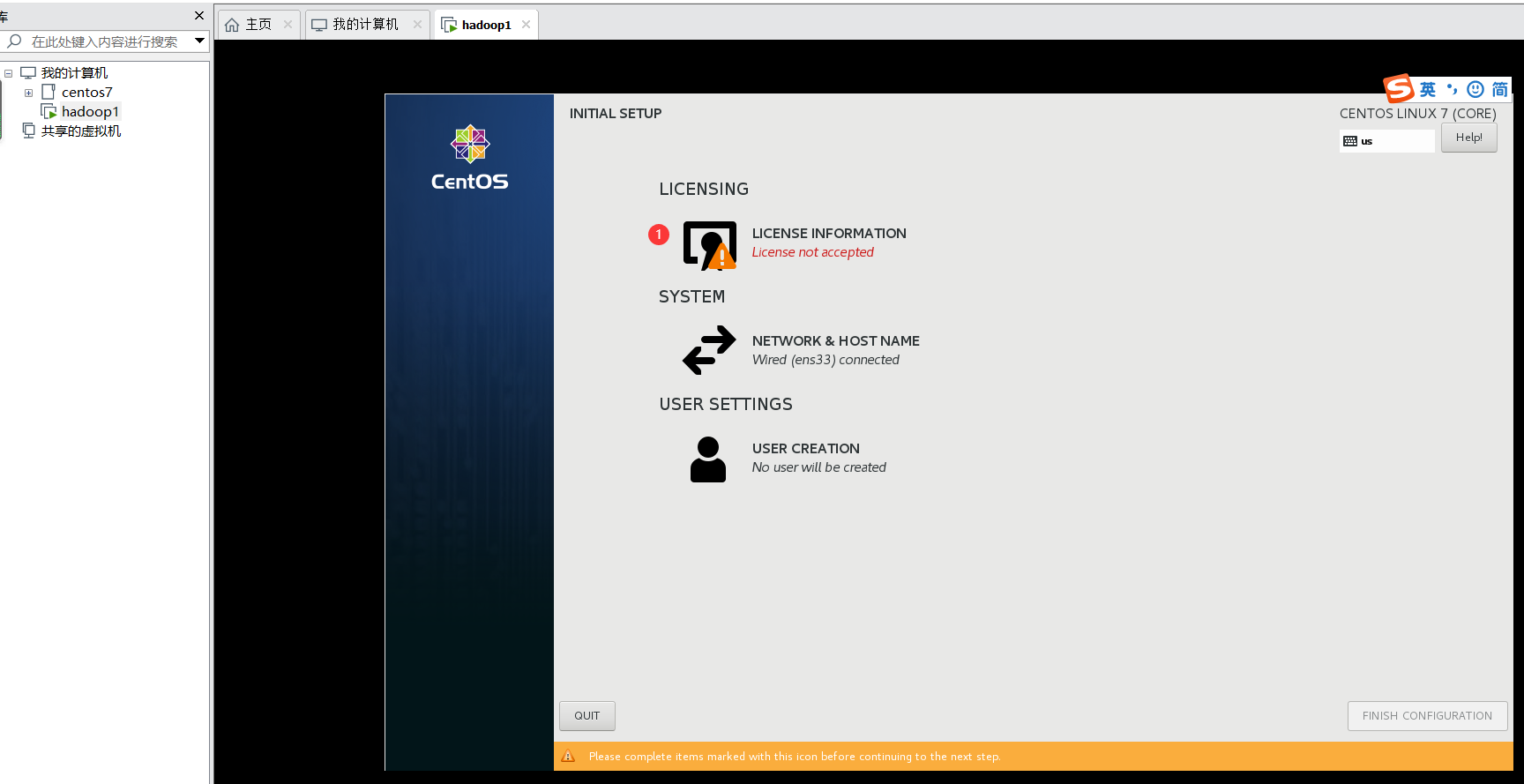Open User Creation person icon
This screenshot has width=1524, height=784.
pyautogui.click(x=708, y=459)
